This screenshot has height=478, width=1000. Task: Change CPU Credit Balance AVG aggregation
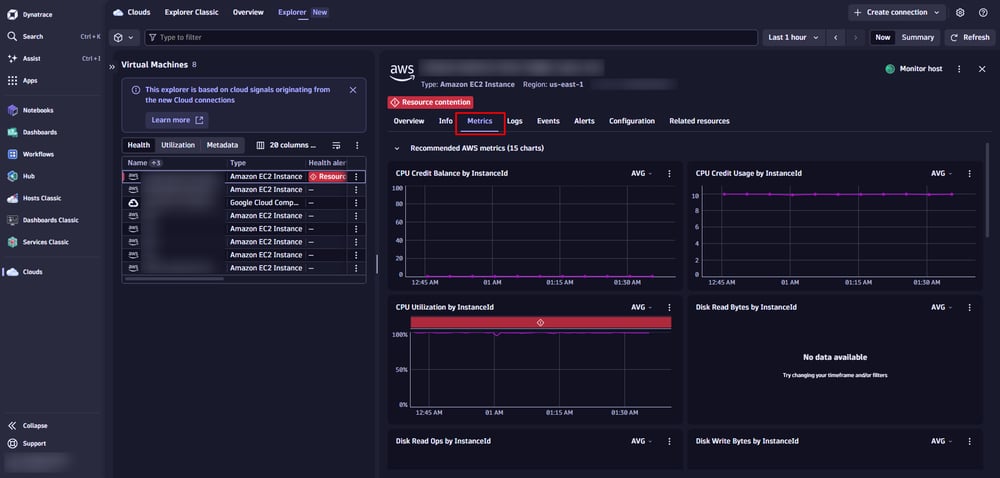click(642, 173)
